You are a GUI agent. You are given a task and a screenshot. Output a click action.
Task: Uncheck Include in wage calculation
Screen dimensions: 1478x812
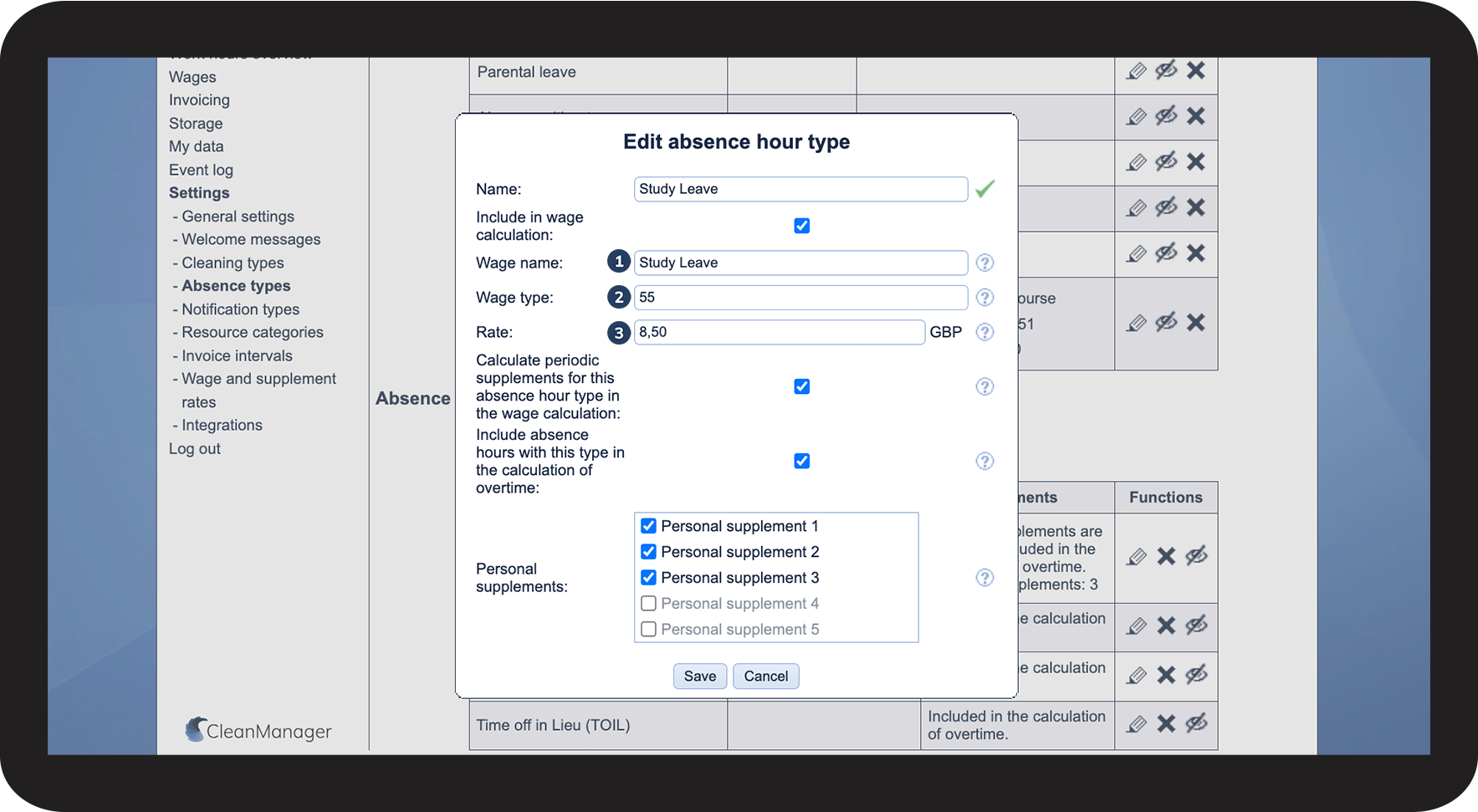pyautogui.click(x=801, y=226)
